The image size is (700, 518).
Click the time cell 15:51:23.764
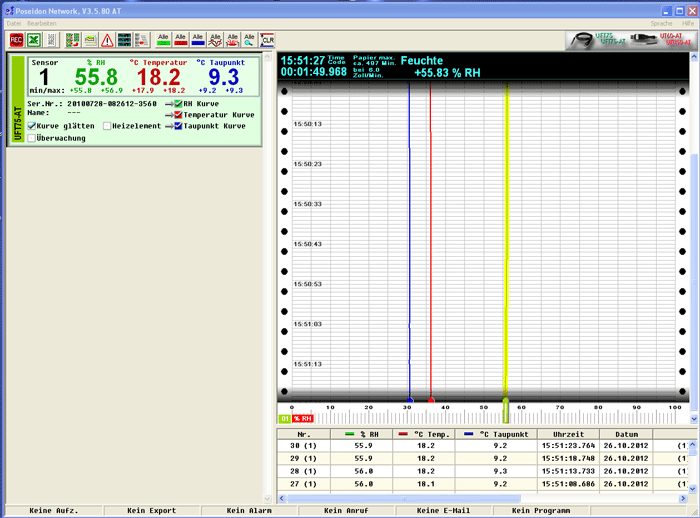coord(568,446)
